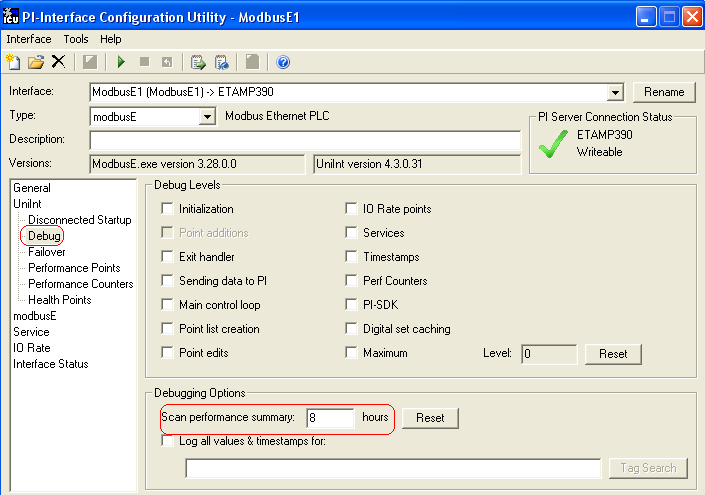Check the Digital set caching option
Viewport: 705px width, 495px height.
coord(351,329)
